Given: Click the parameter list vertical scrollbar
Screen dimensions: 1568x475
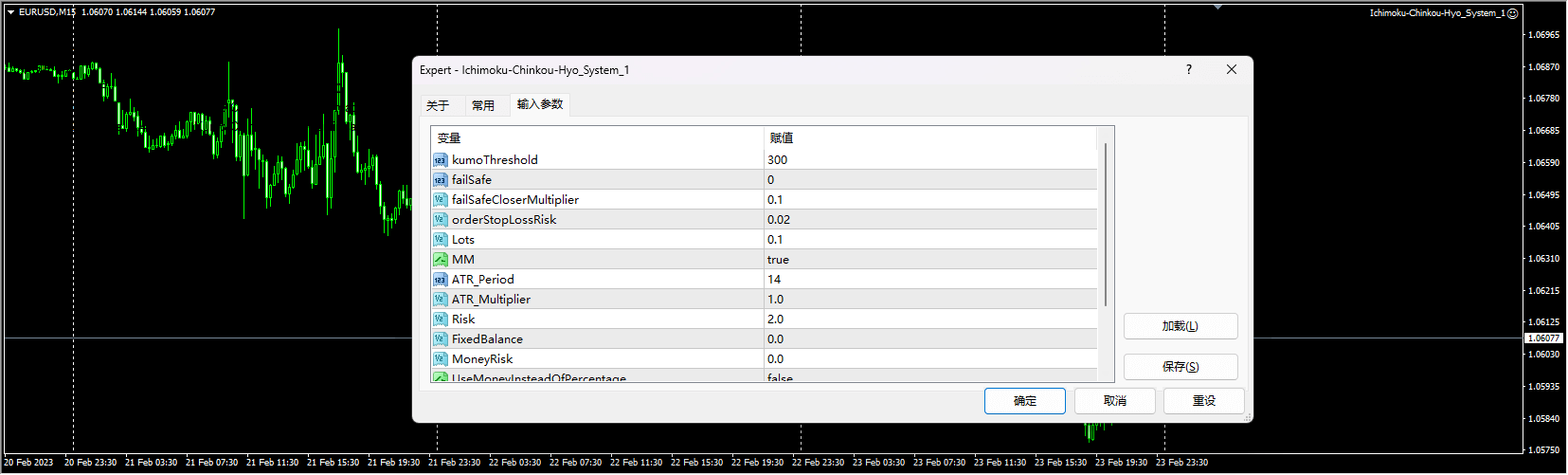Looking at the screenshot, I should pos(1106,225).
